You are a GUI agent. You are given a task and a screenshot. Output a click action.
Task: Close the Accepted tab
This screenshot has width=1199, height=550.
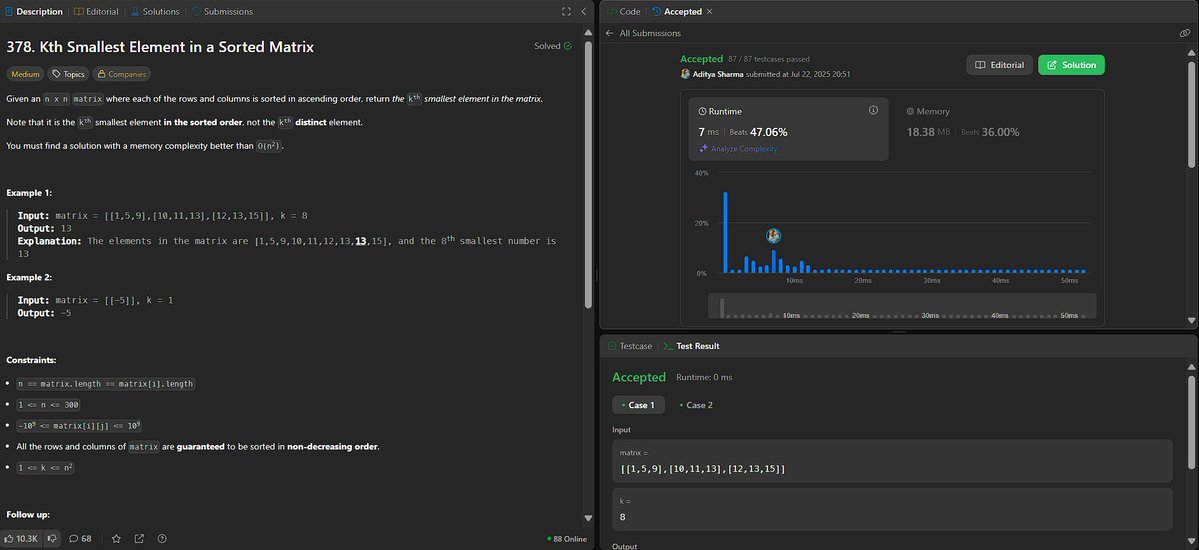point(709,11)
